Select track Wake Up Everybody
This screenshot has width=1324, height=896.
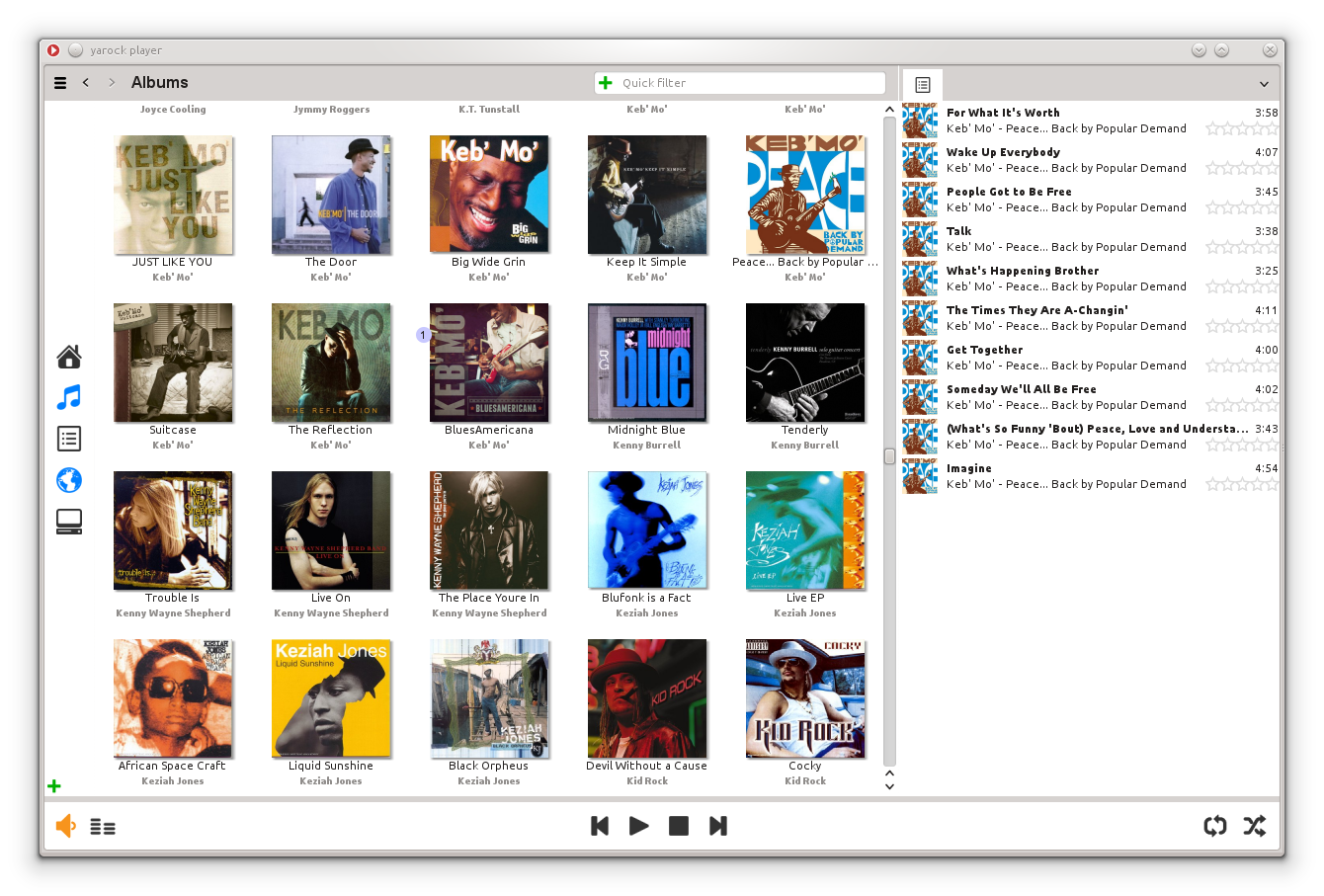1090,160
